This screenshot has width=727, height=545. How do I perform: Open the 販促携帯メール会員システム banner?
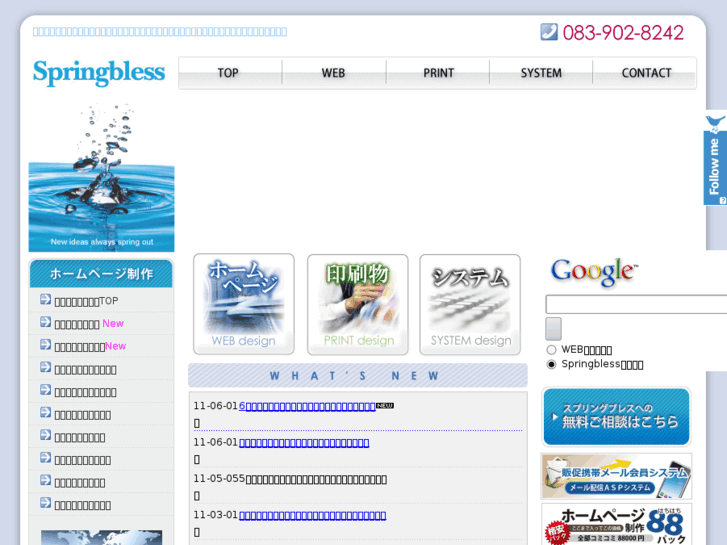coord(616,477)
